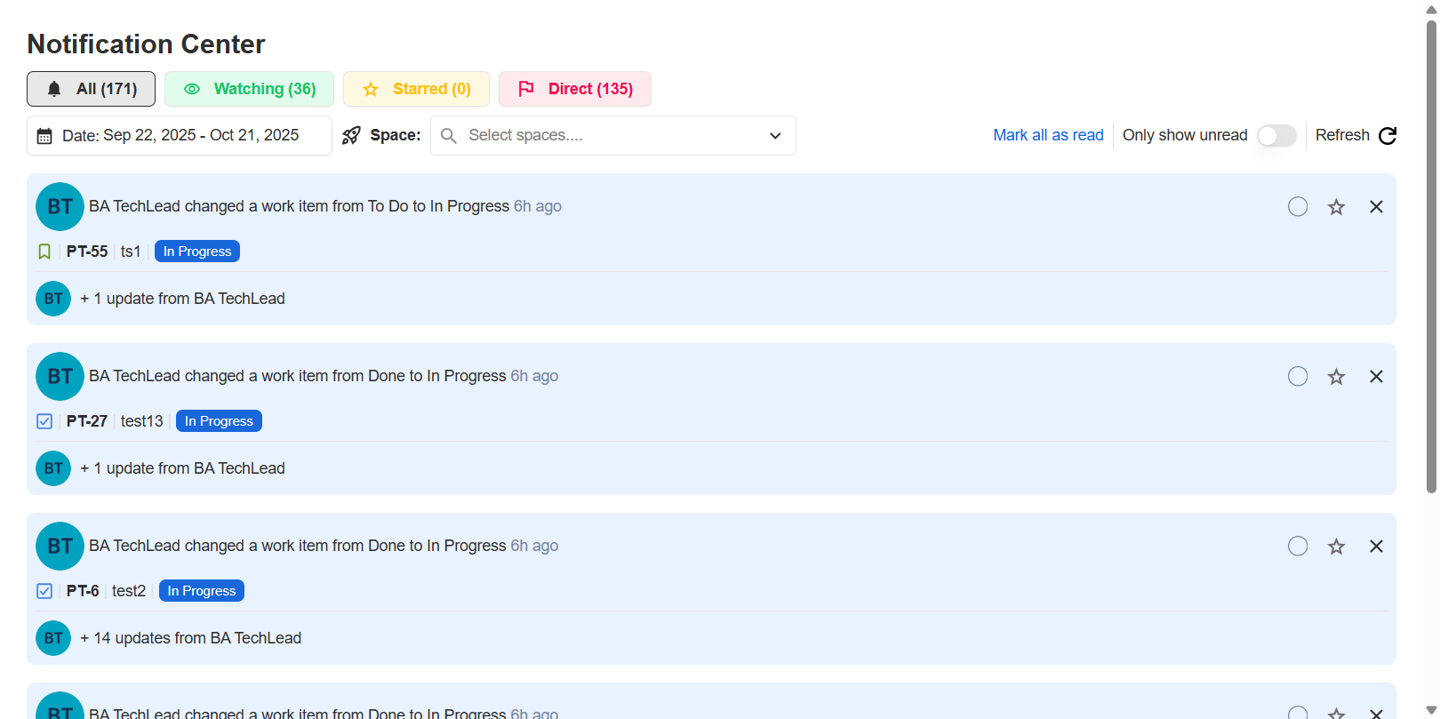The height and width of the screenshot is (719, 1440).
Task: Open the All (171) notifications tab
Action: pyautogui.click(x=91, y=89)
